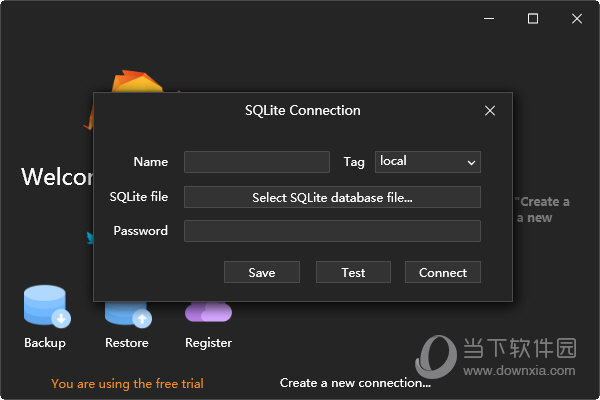Image resolution: width=600 pixels, height=400 pixels.
Task: Maximize the main application window
Action: coord(533,18)
